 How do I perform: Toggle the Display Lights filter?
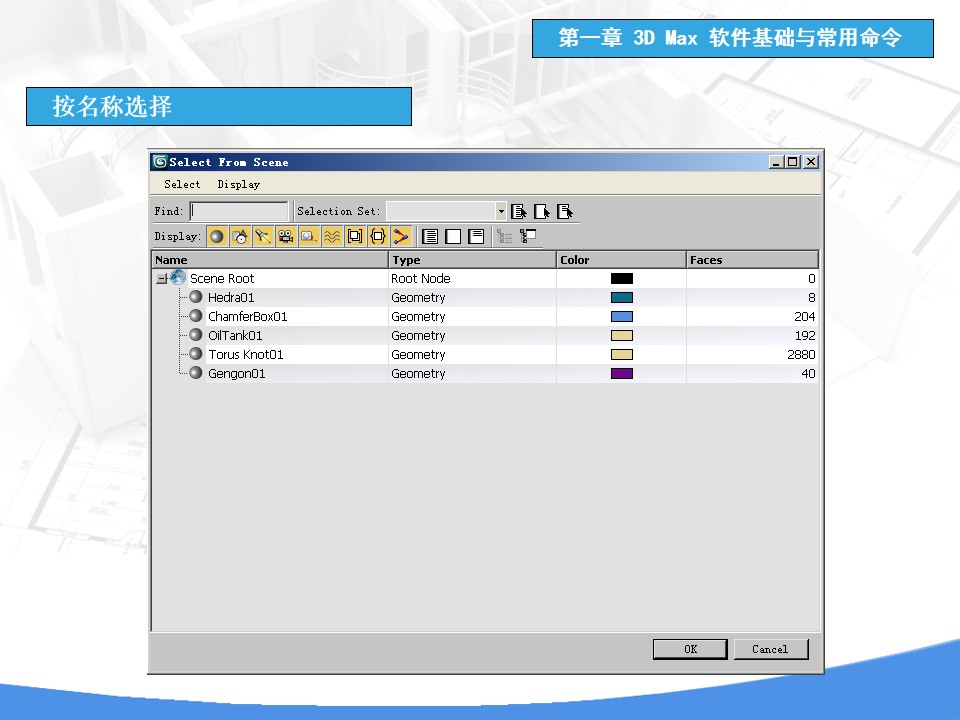263,236
